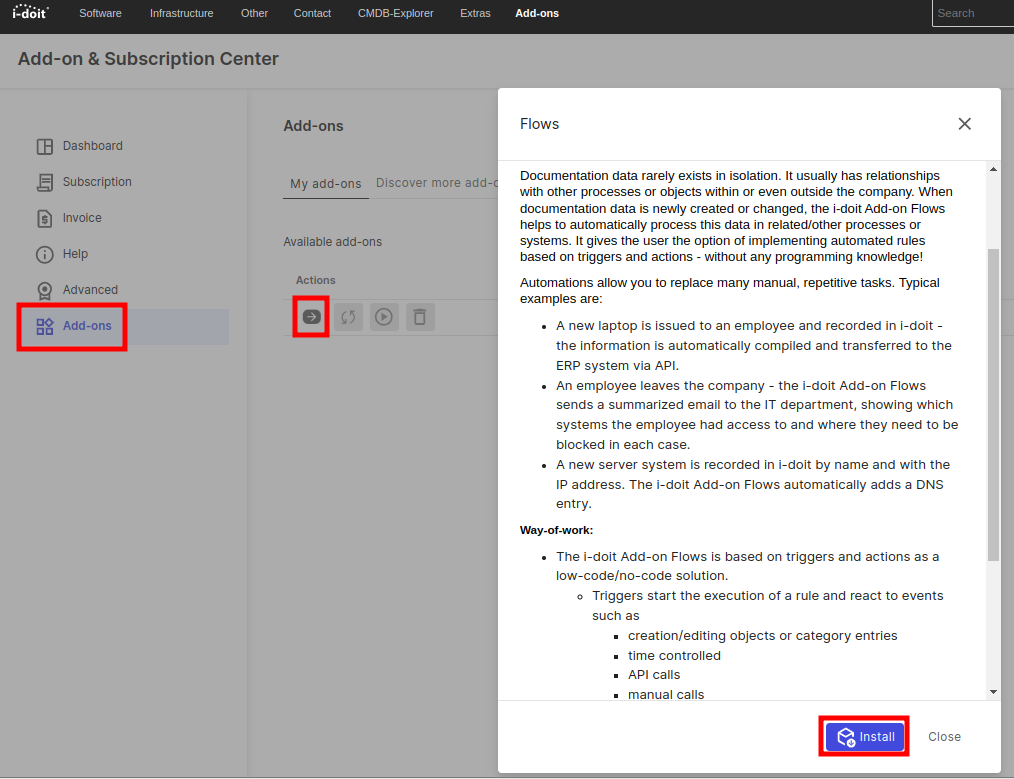Click the 'Add-ons' panel heading

[314, 126]
